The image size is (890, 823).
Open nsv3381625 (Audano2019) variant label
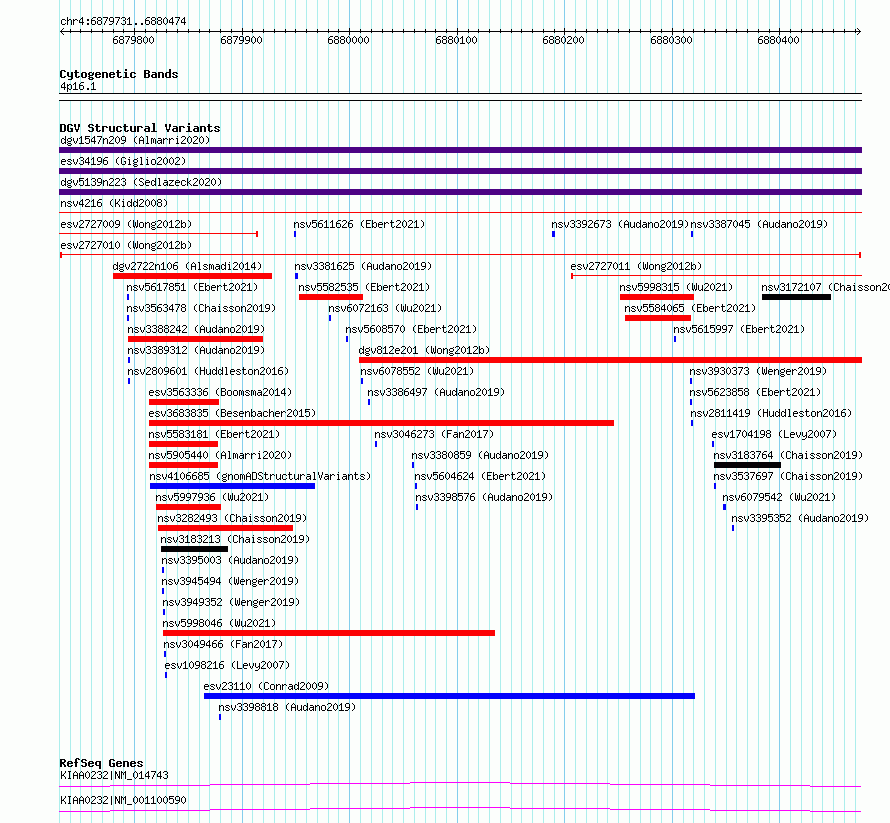(363, 266)
